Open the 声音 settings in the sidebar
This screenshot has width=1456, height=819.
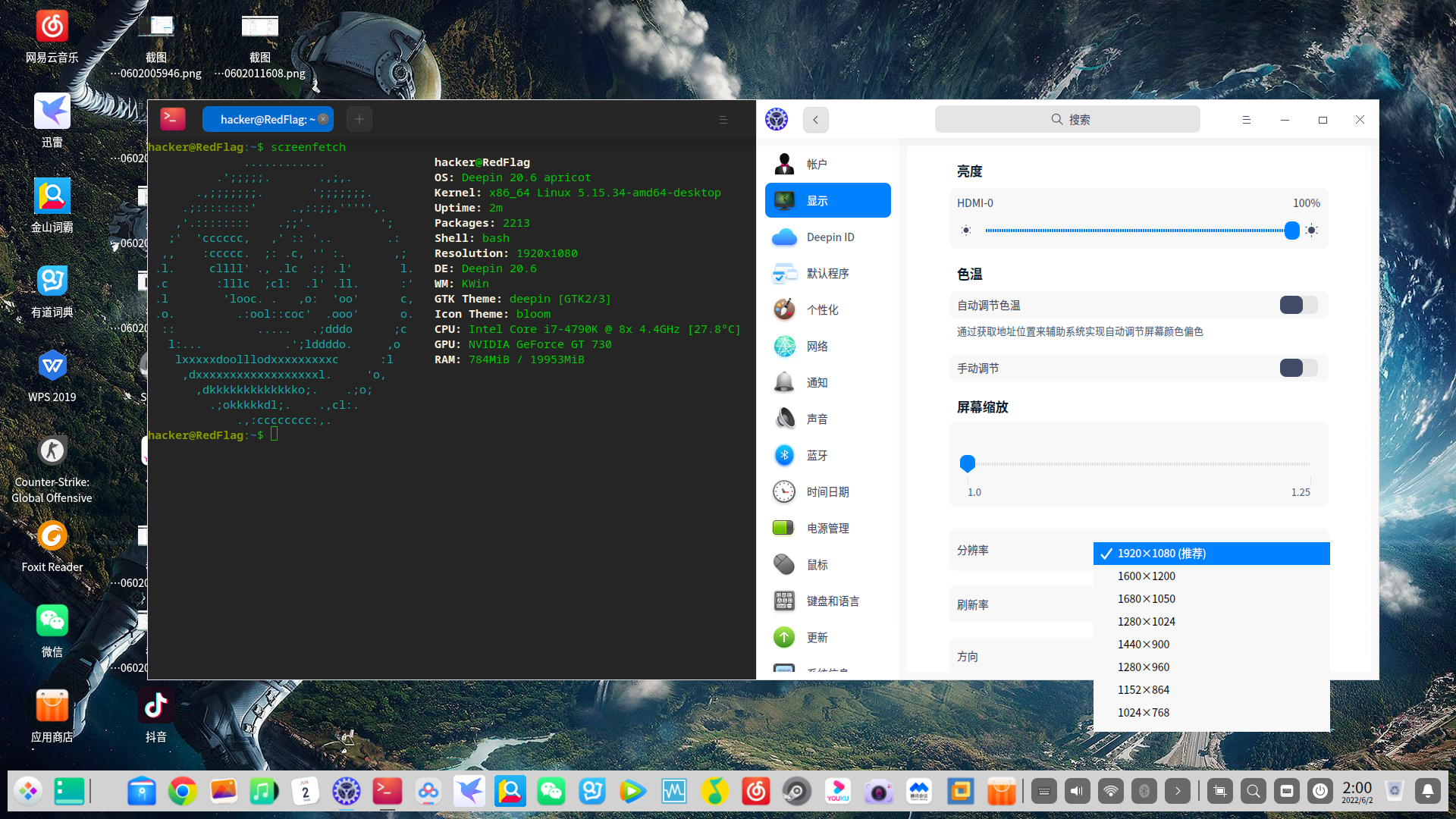(817, 419)
